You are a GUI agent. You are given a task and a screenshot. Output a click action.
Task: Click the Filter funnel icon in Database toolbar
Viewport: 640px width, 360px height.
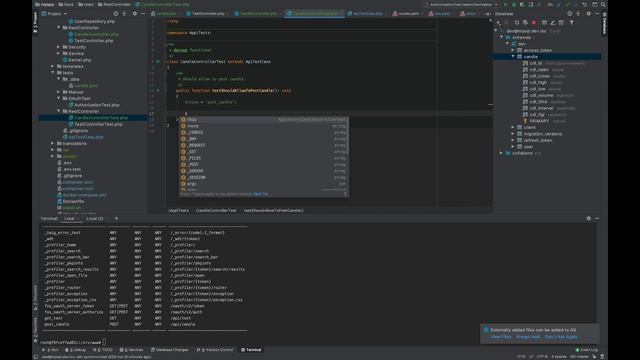tap(571, 22)
